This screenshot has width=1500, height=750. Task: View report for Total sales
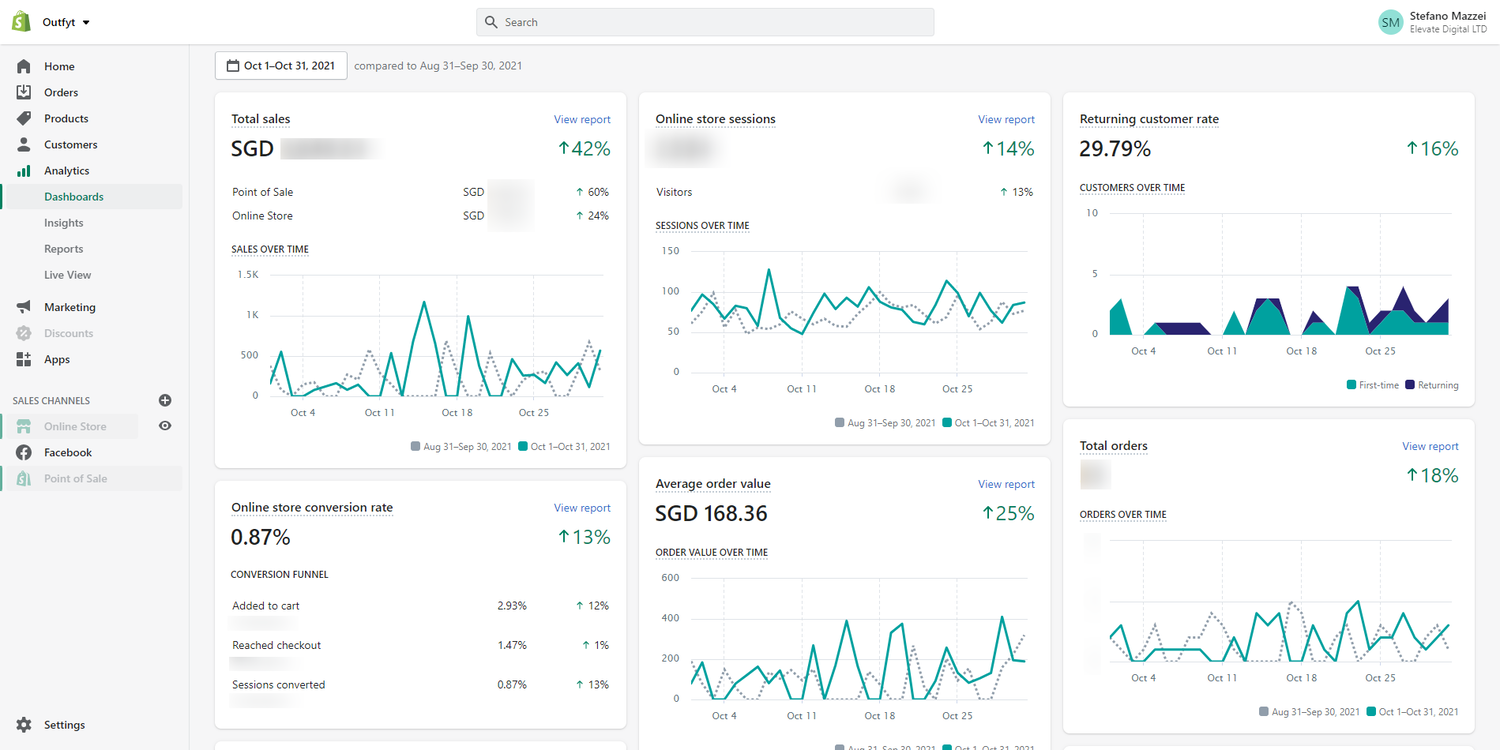582,119
